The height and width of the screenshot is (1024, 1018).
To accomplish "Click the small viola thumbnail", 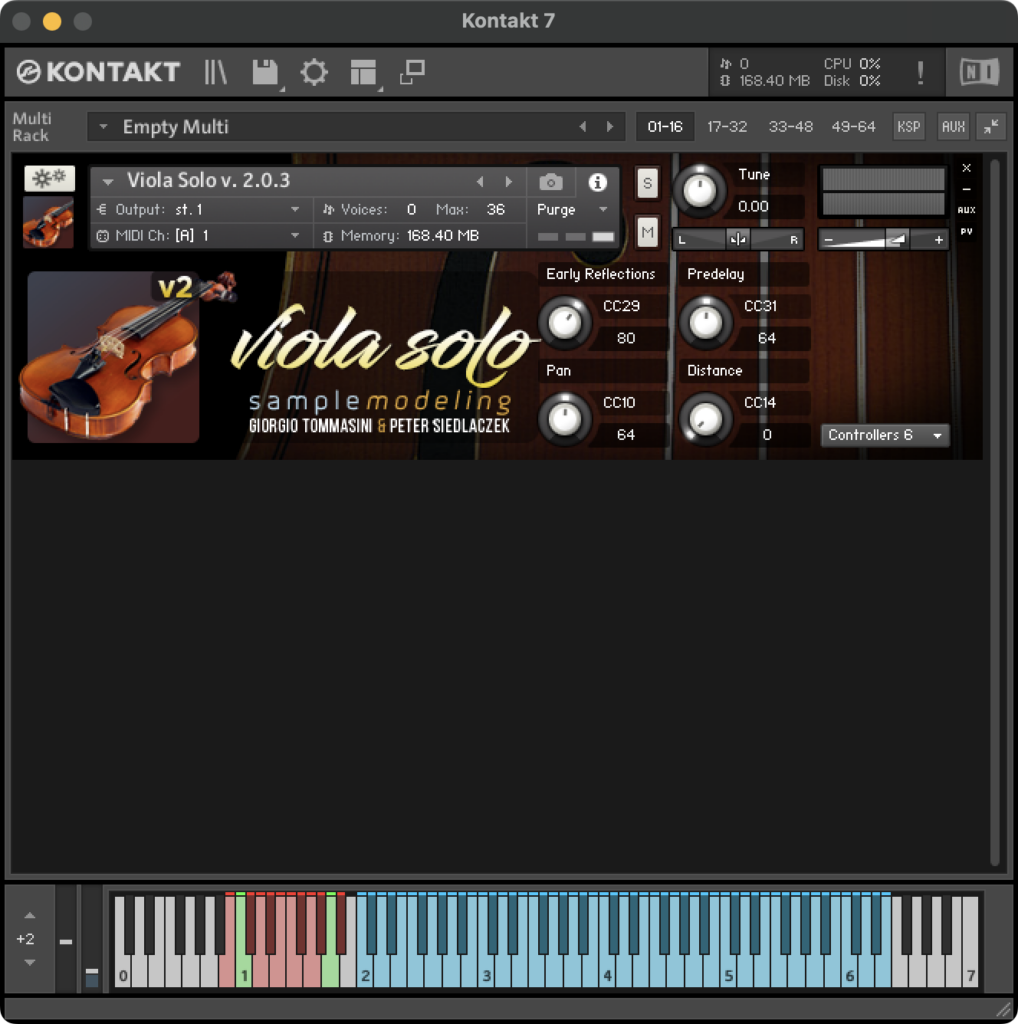I will click(x=48, y=222).
